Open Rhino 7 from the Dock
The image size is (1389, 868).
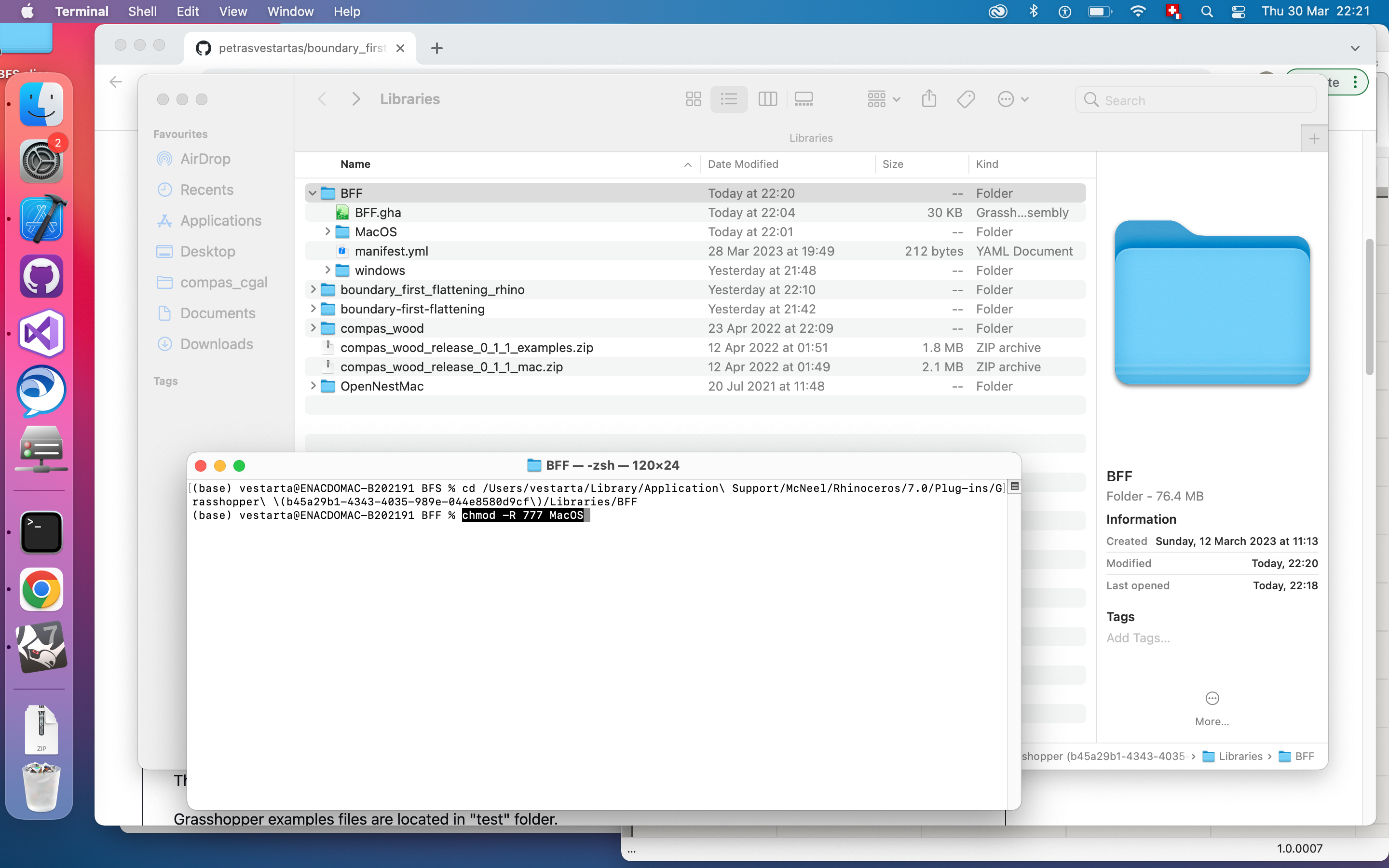(41, 647)
